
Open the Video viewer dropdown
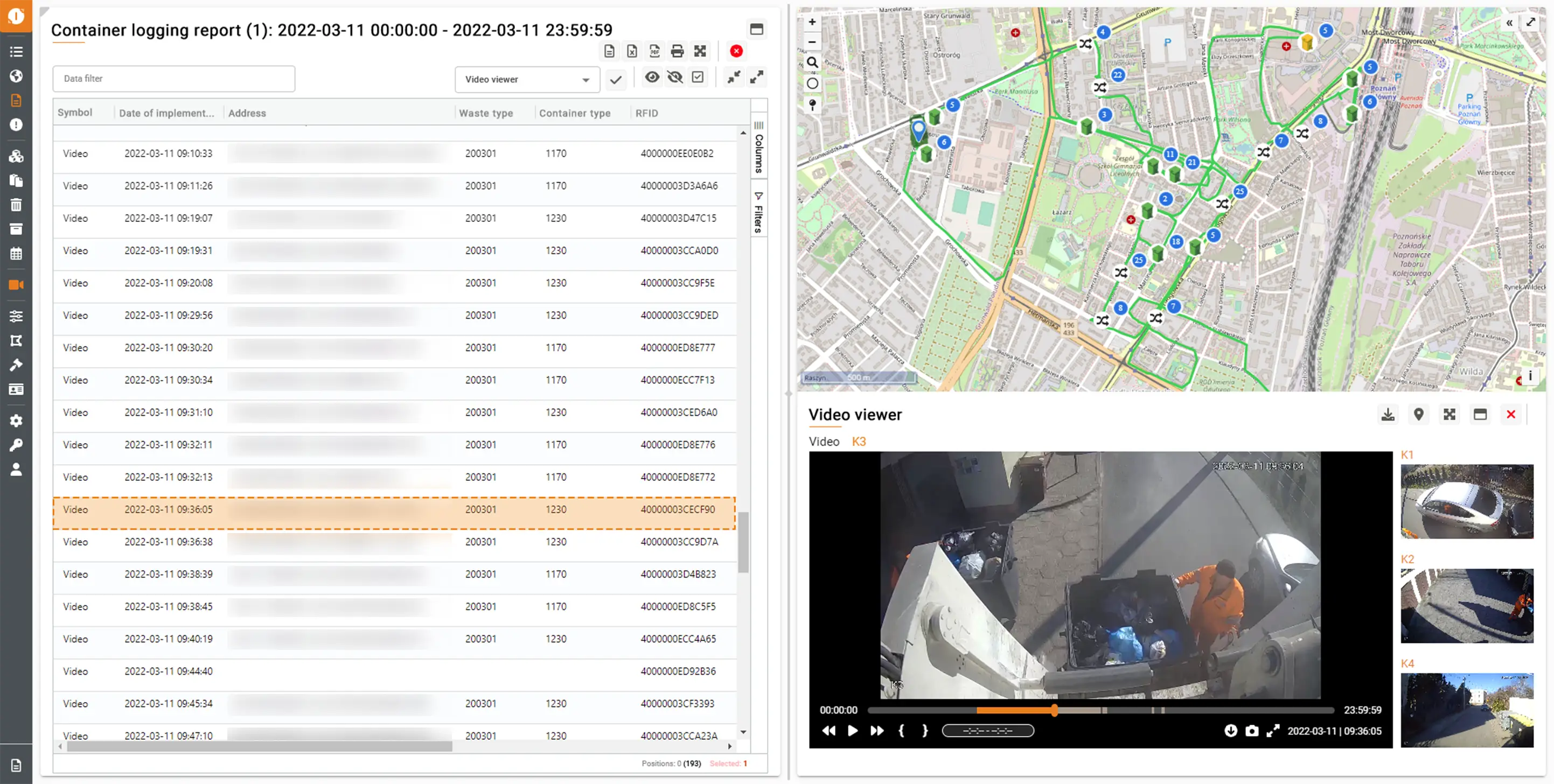coord(527,80)
